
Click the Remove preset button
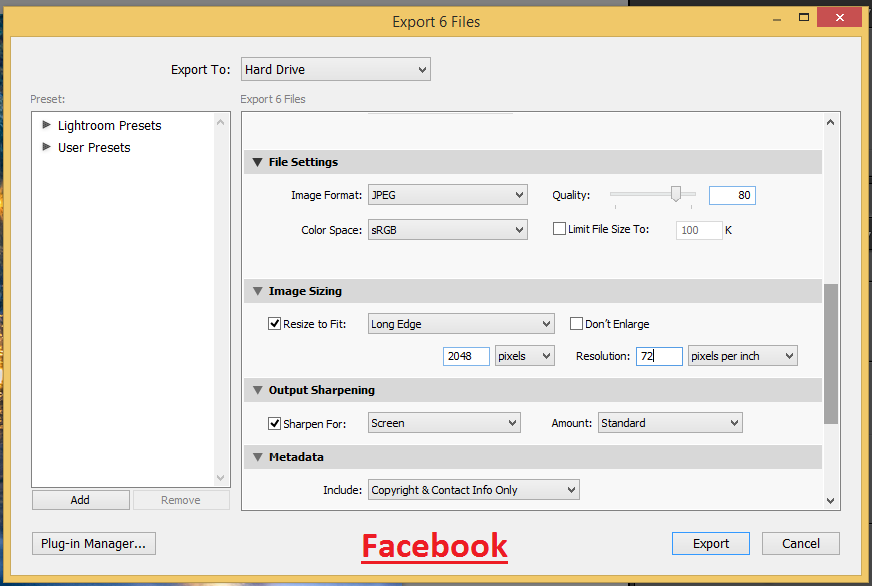(x=181, y=500)
